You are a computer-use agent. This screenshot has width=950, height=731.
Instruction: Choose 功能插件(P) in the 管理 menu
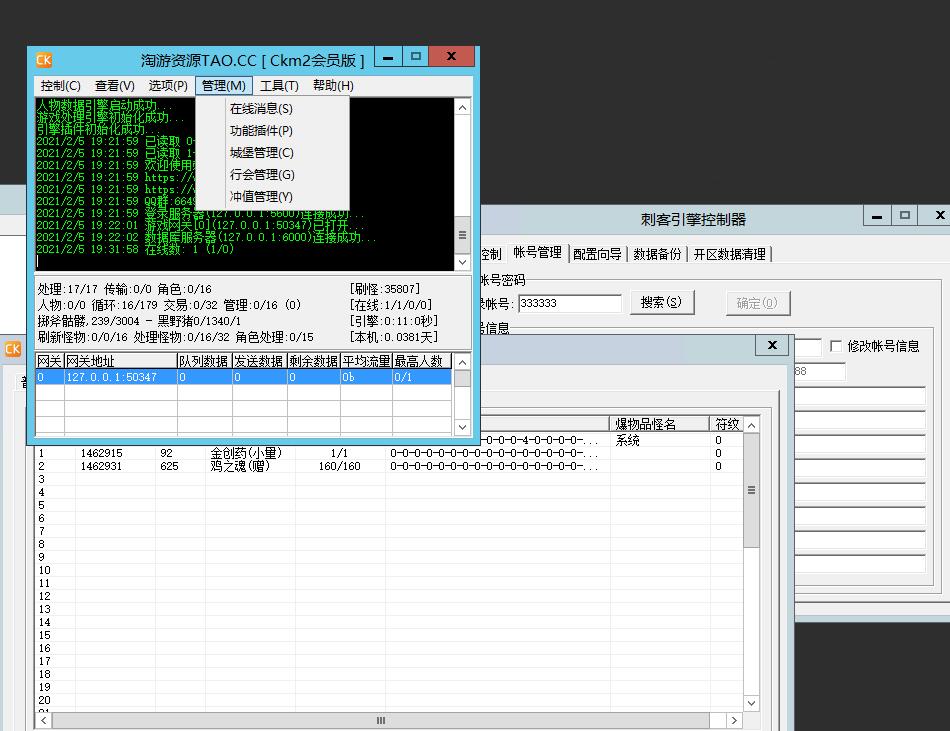pos(261,131)
